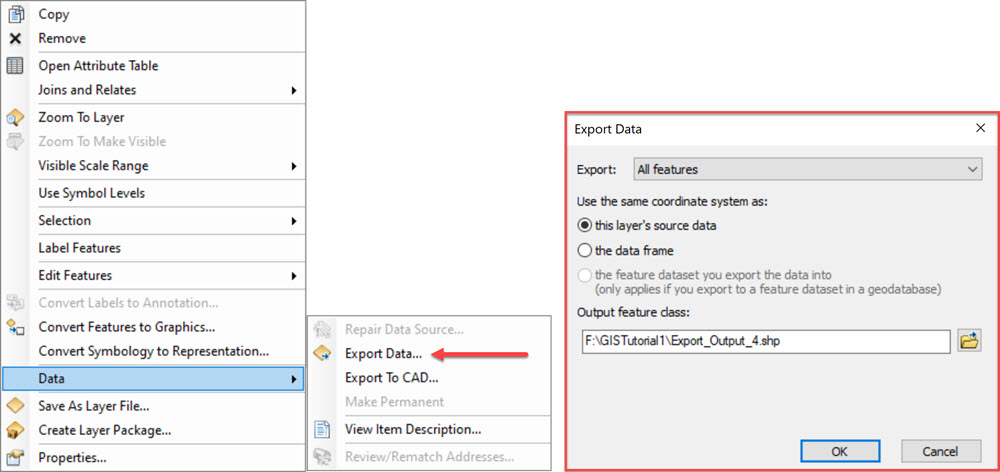Viewport: 1000px width, 472px height.
Task: Click the Save As Layer File icon
Action: [15, 406]
